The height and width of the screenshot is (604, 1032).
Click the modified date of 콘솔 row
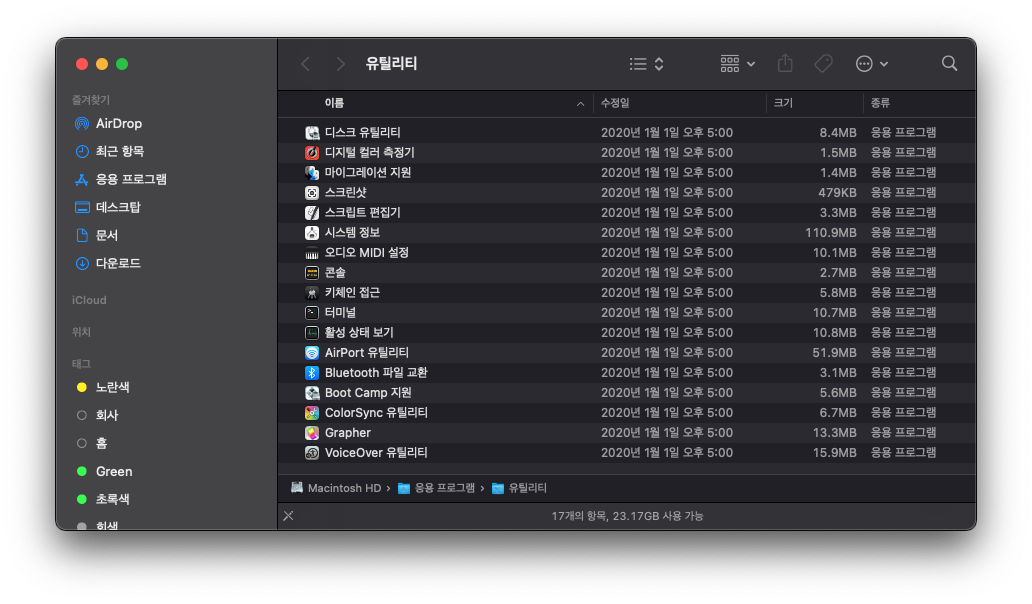click(x=667, y=272)
